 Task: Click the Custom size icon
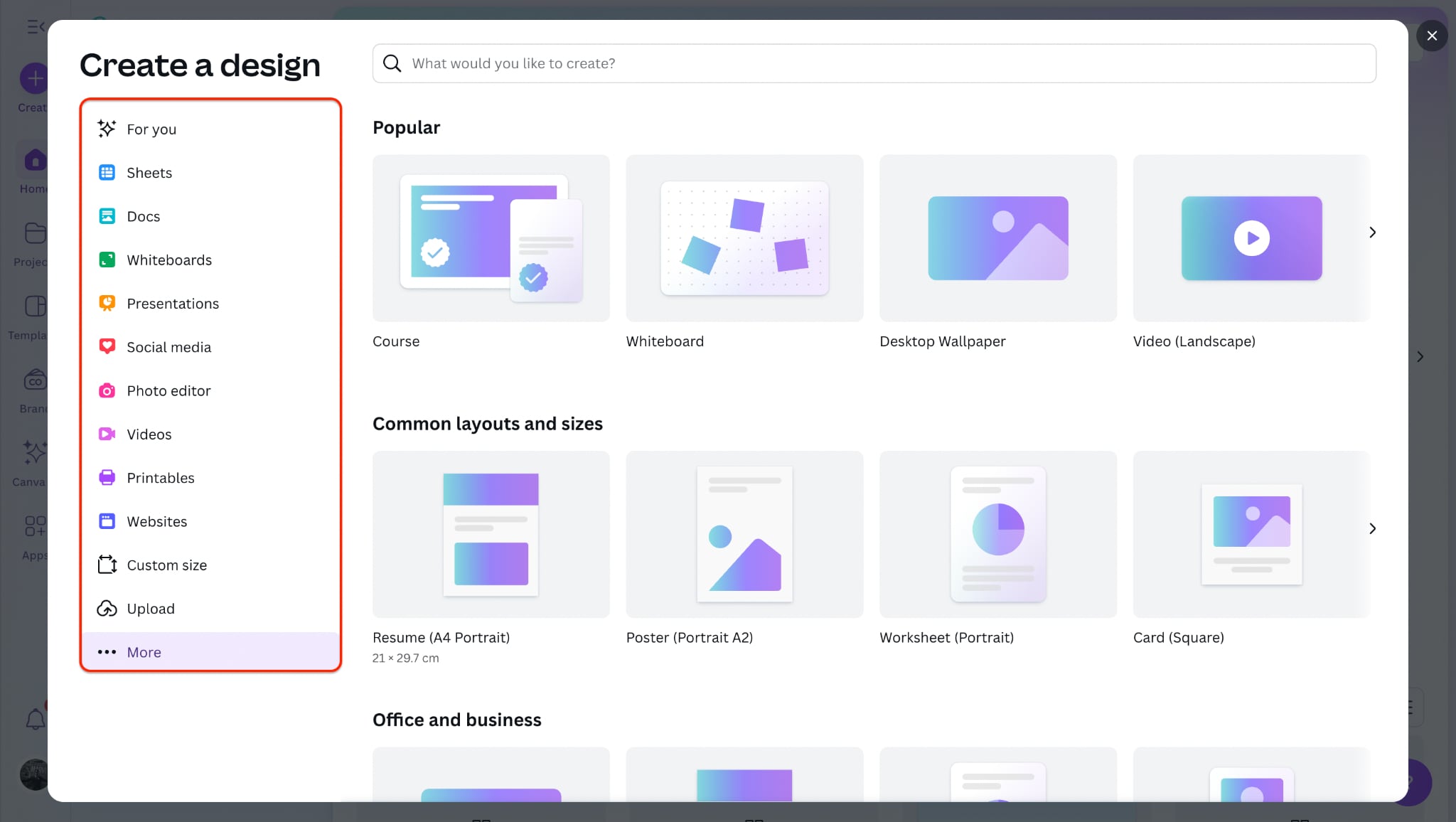click(107, 565)
